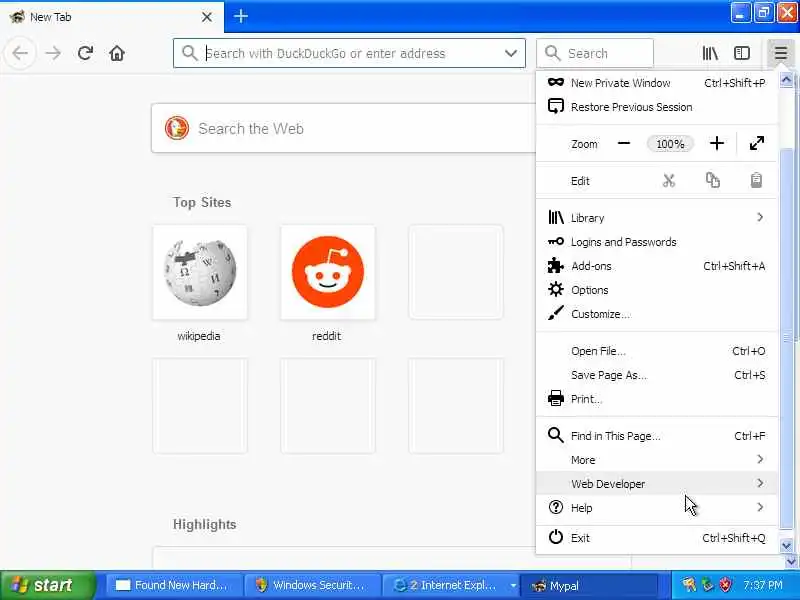This screenshot has height=600, width=800.
Task: Focus the address bar field
Action: tap(349, 53)
